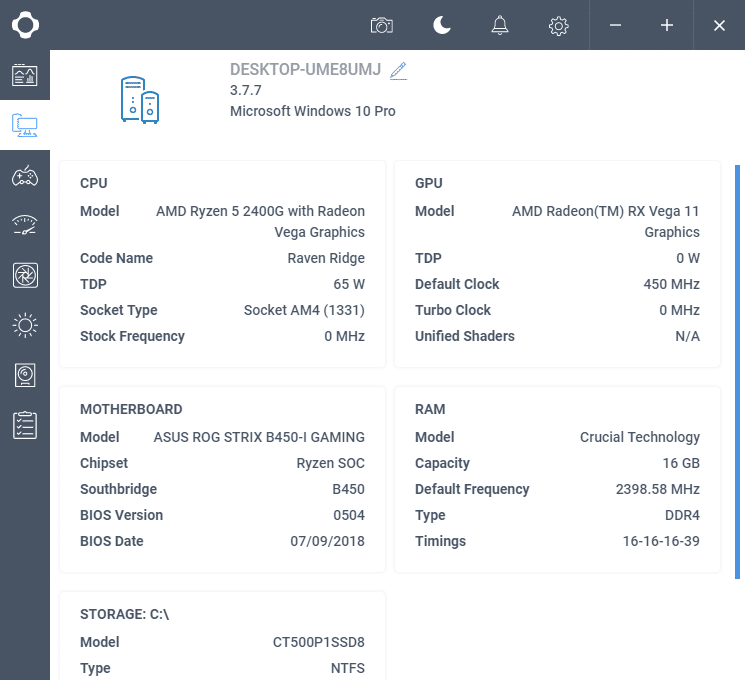Image resolution: width=745 pixels, height=680 pixels.
Task: Click the DESKTOP-UME8UMJ computer name
Action: coord(306,70)
